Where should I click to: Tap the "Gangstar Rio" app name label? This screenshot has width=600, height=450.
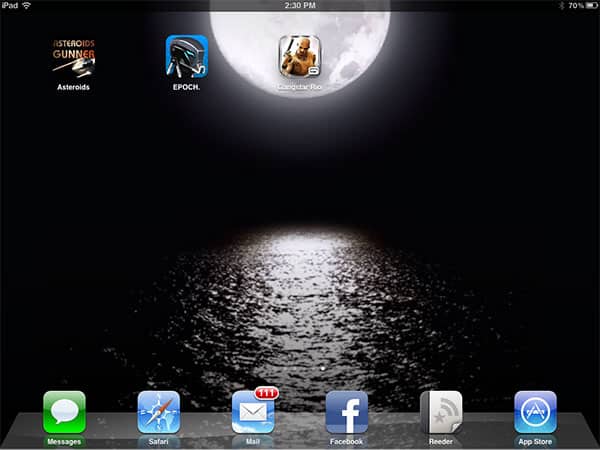[x=300, y=87]
